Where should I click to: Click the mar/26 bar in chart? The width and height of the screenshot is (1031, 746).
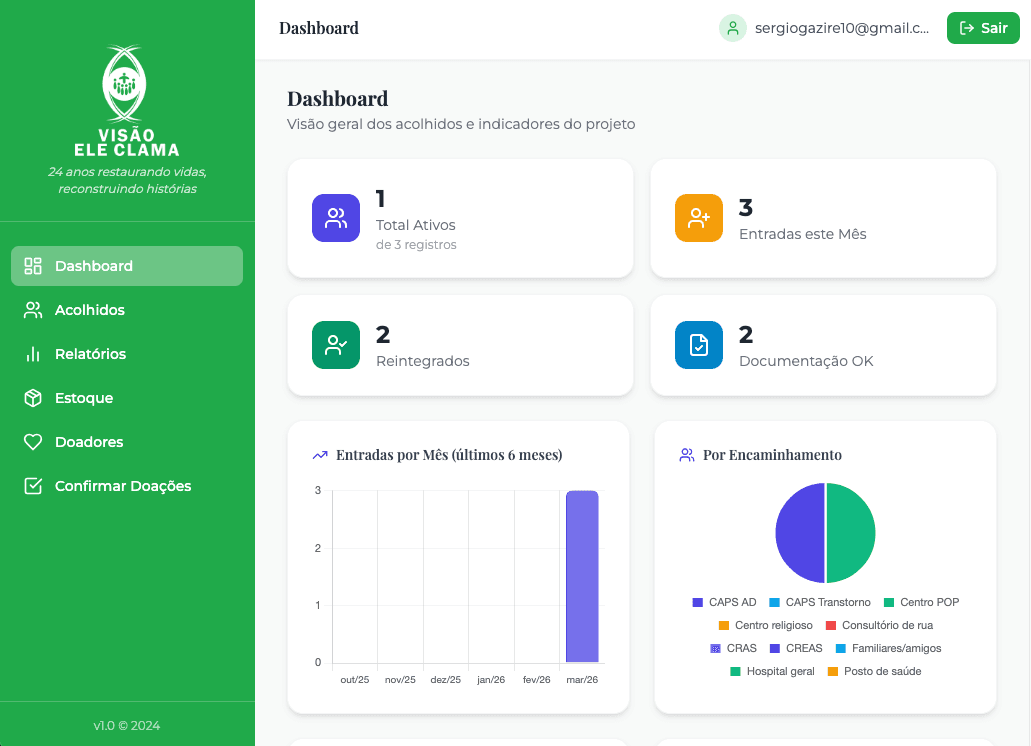(582, 576)
